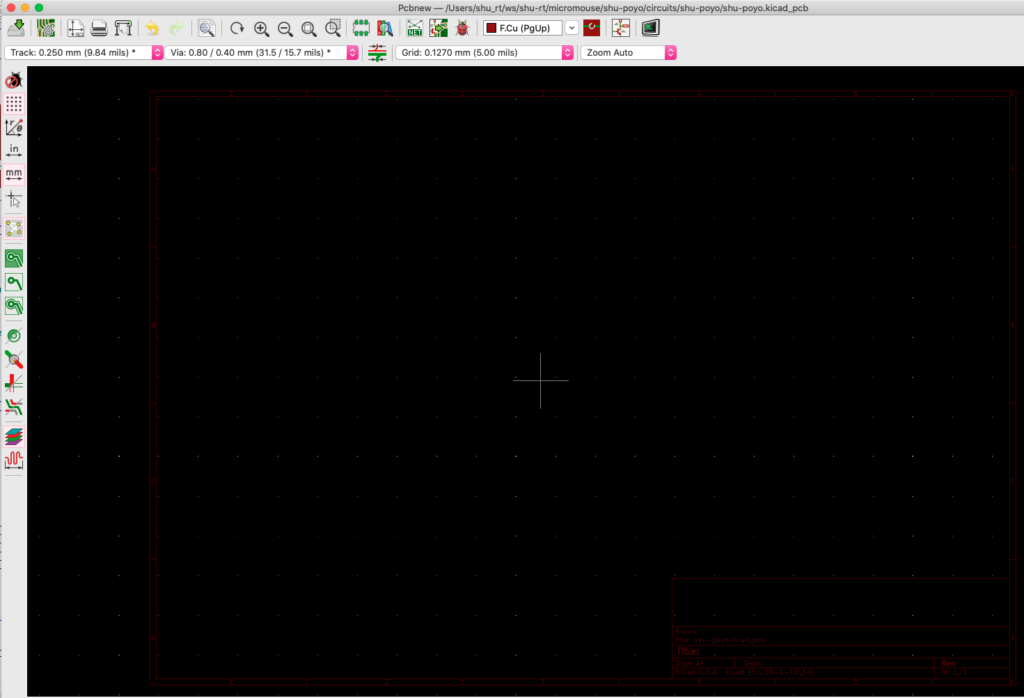Open the Plot dialog icon
Screen dimensions: 1024x698
(123, 28)
